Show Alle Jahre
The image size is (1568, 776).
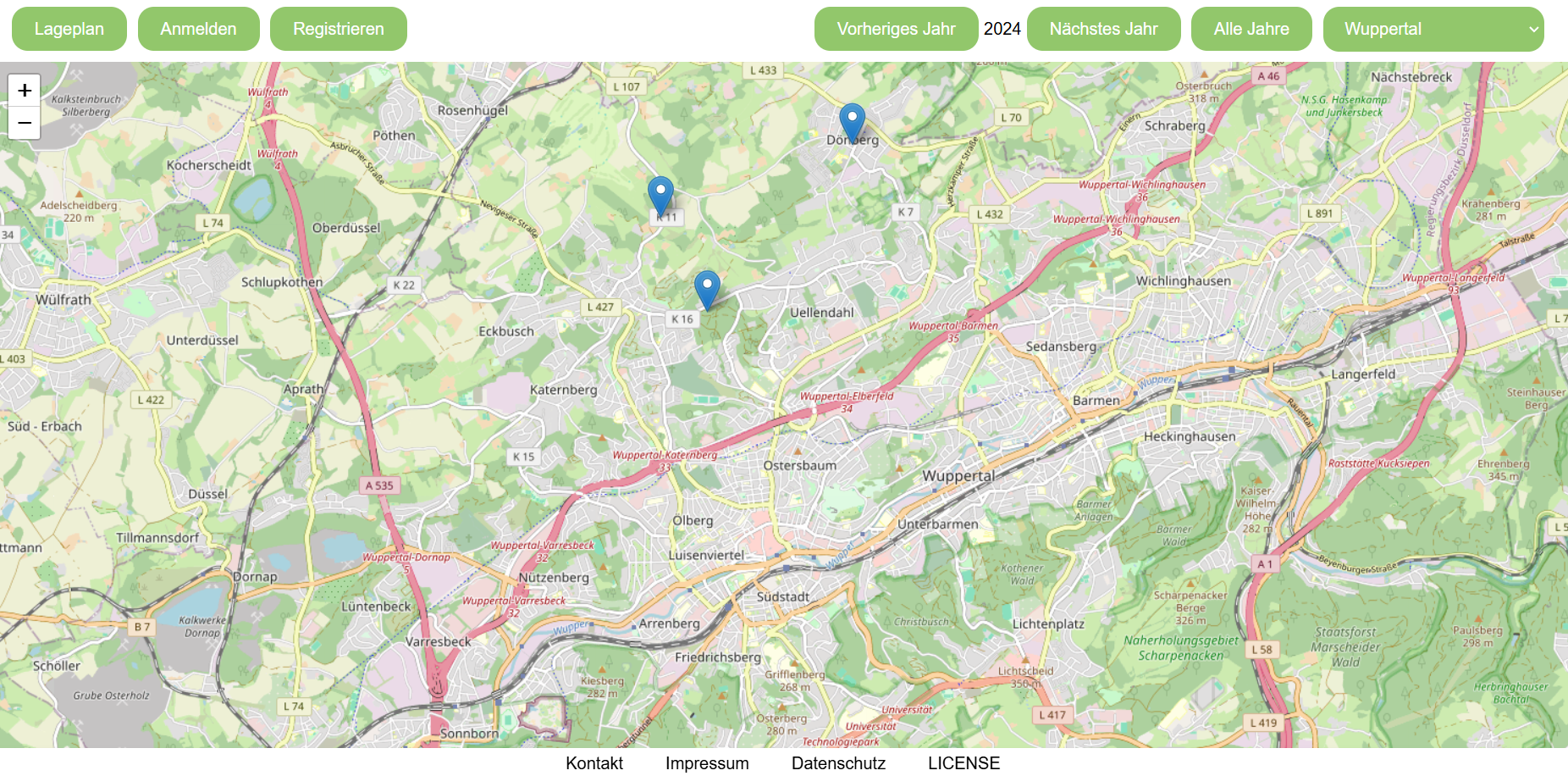coord(1251,29)
